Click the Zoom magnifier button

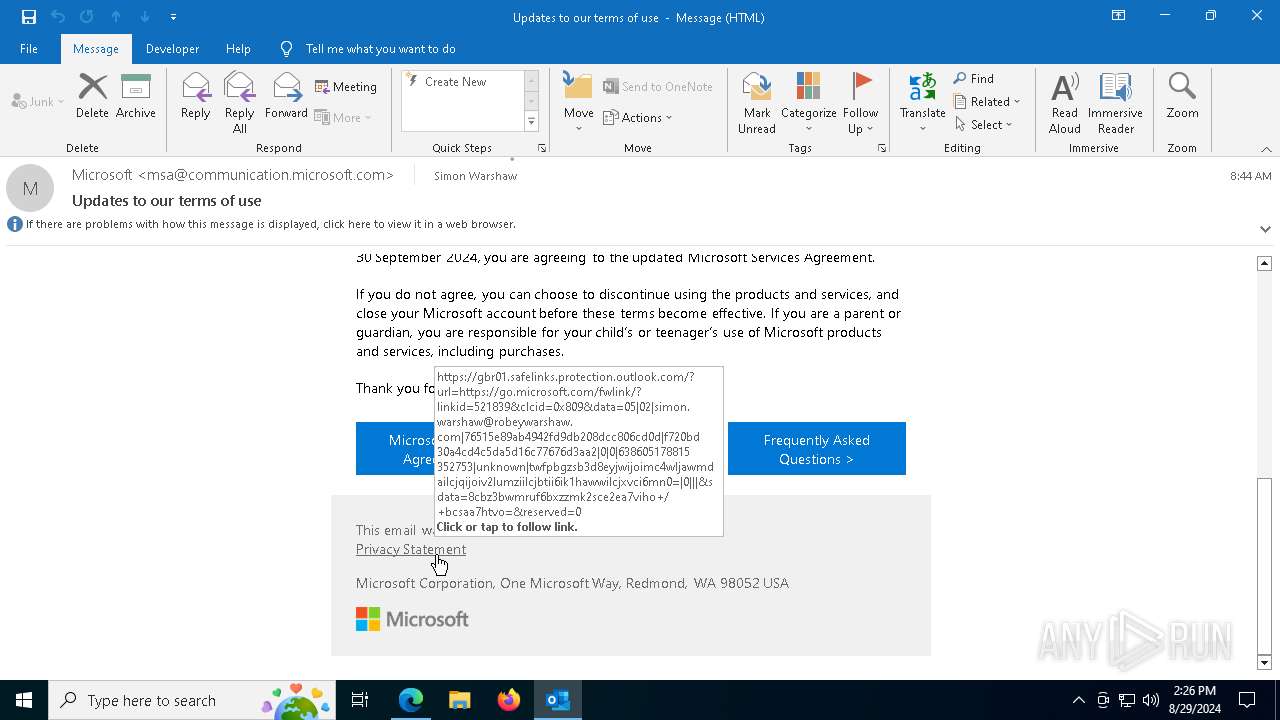[1182, 96]
